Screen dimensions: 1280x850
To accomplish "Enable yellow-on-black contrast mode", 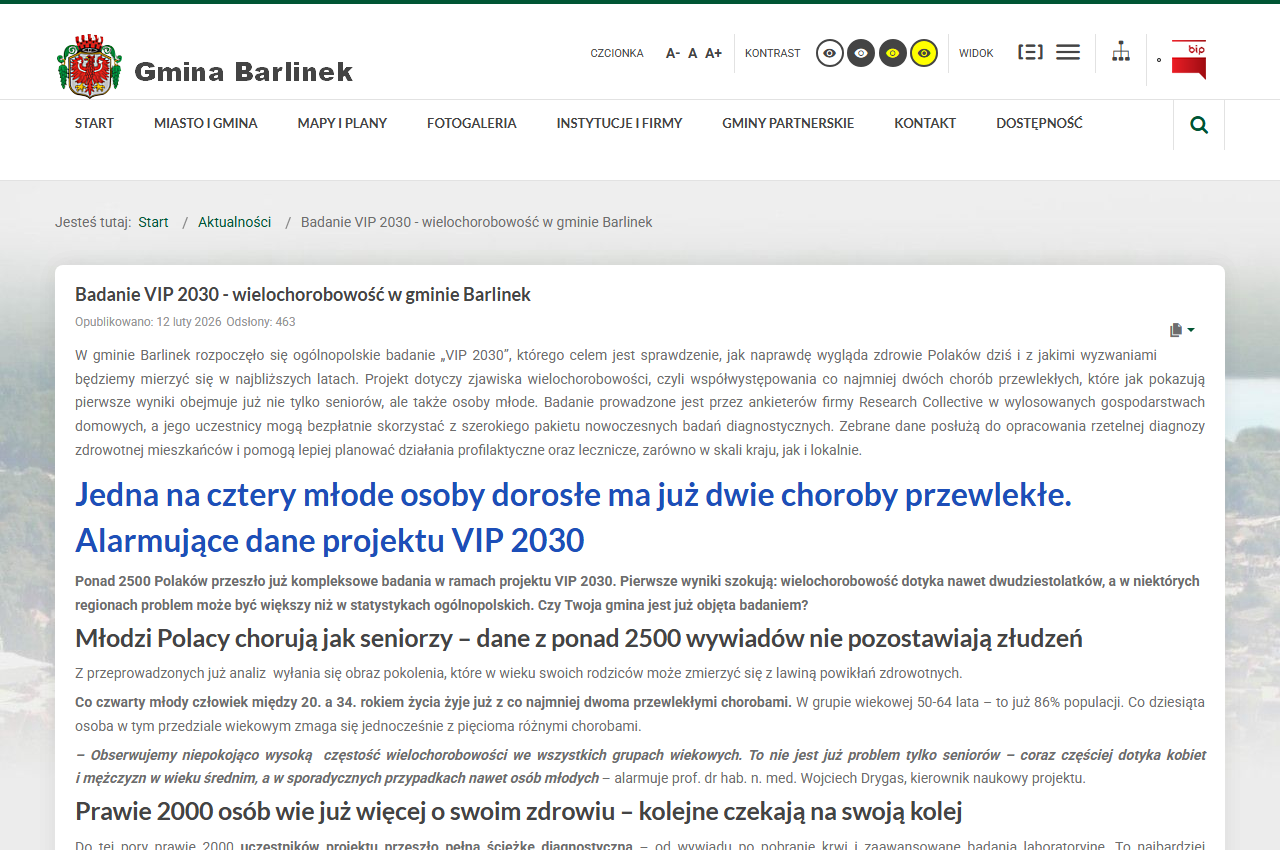I will pos(923,52).
